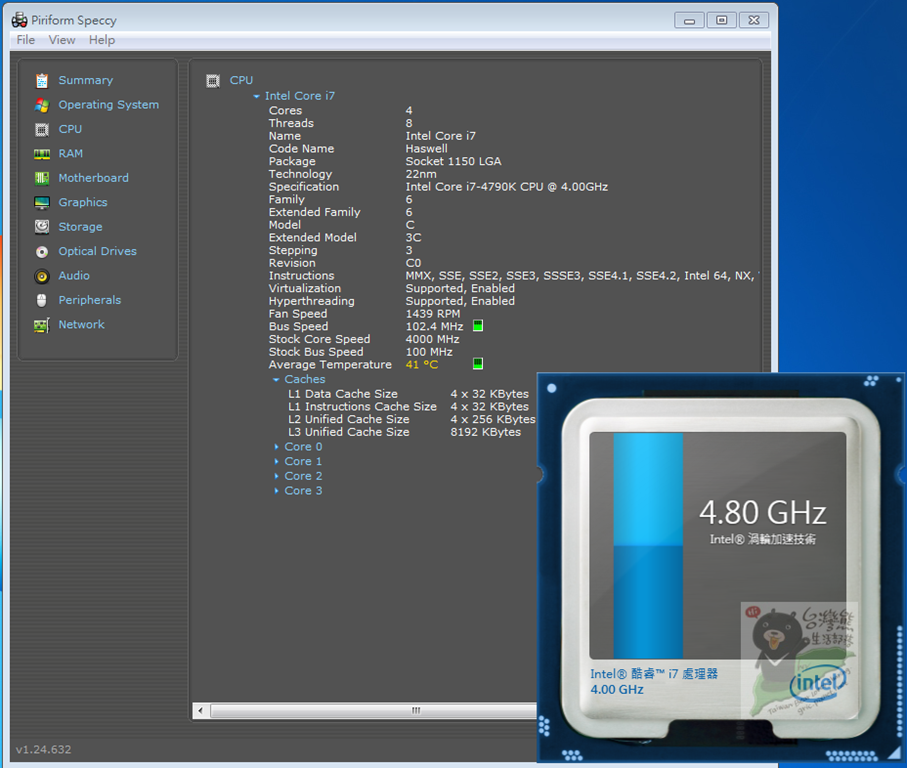Open the Operating System section

point(109,105)
